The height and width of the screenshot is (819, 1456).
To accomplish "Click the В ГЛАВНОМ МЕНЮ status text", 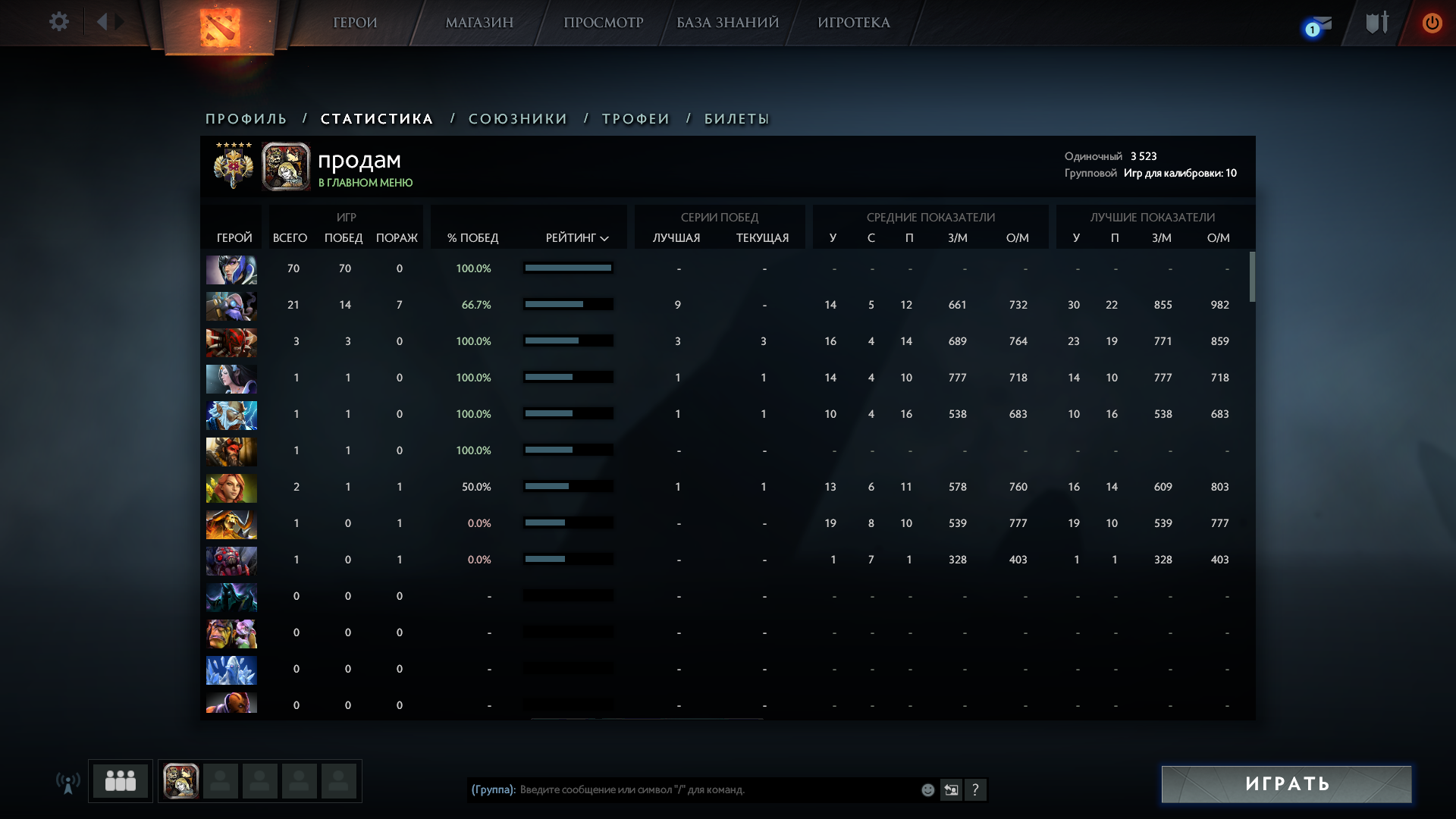I will (x=366, y=183).
